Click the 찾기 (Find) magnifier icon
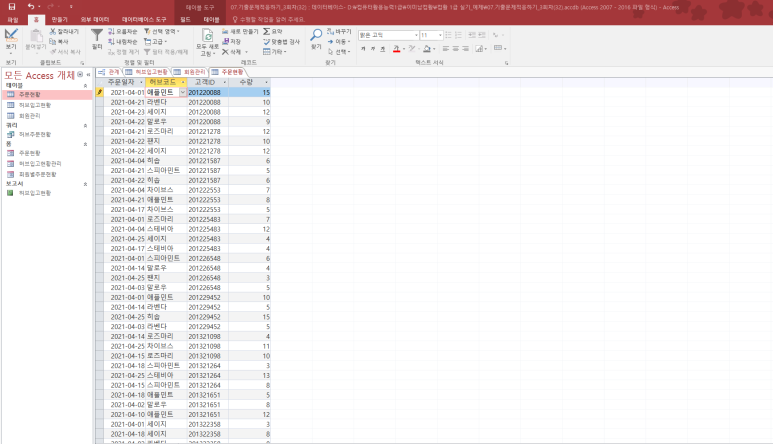This screenshot has width=773, height=444. (316, 38)
